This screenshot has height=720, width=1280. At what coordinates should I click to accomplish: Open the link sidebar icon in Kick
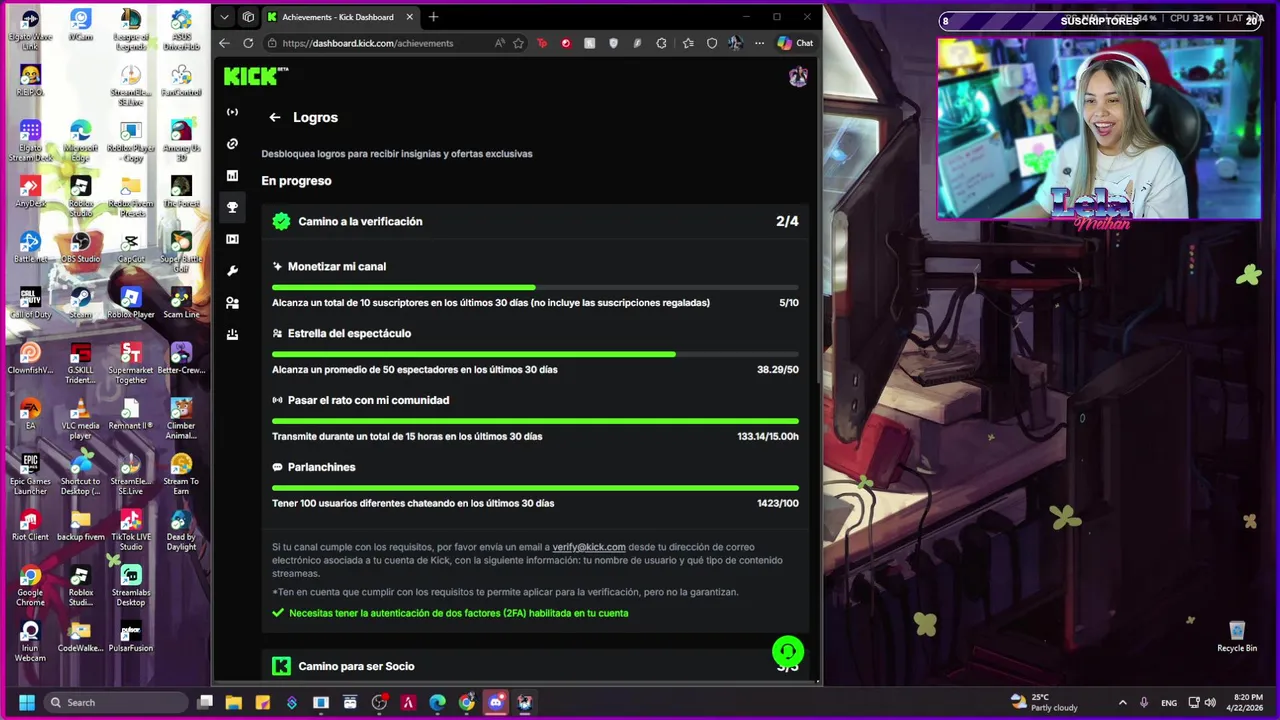tap(232, 144)
